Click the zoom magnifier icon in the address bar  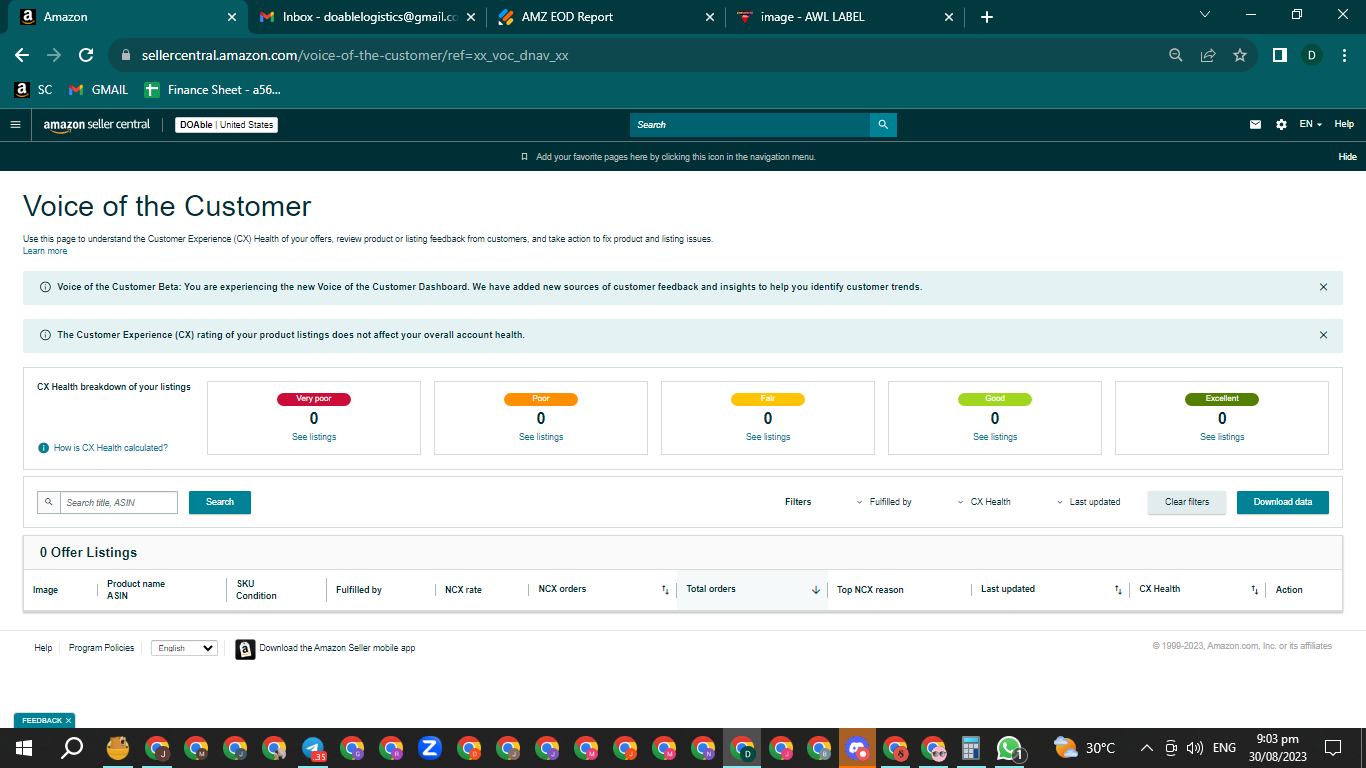click(x=1176, y=56)
